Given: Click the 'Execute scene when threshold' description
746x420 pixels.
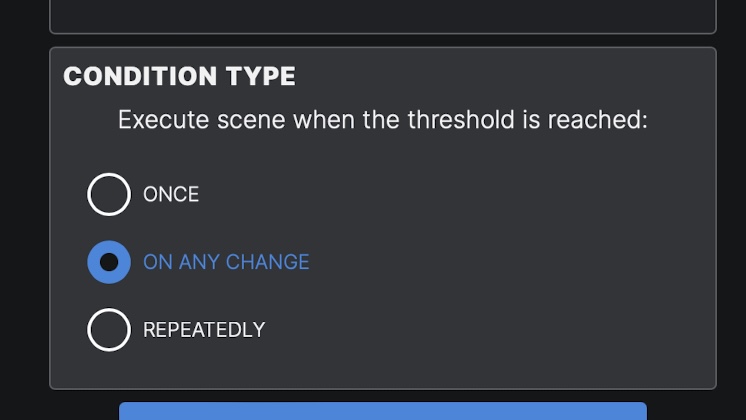Looking at the screenshot, I should coord(382,120).
